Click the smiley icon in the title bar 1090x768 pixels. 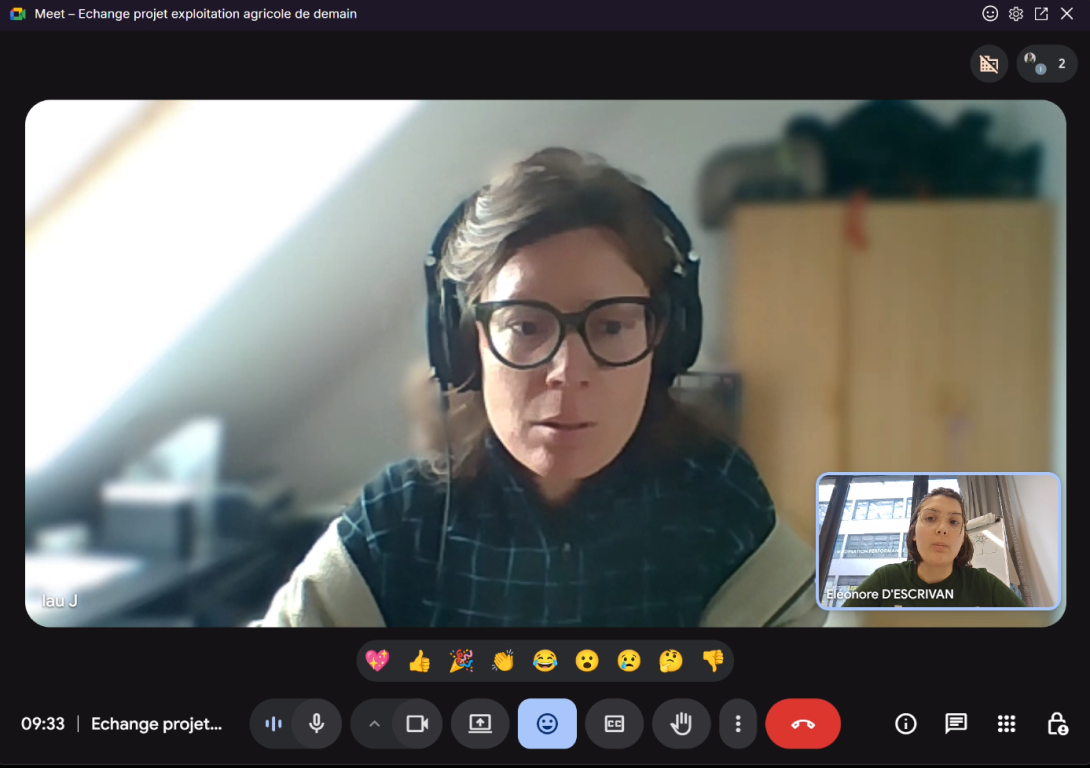pyautogui.click(x=990, y=14)
